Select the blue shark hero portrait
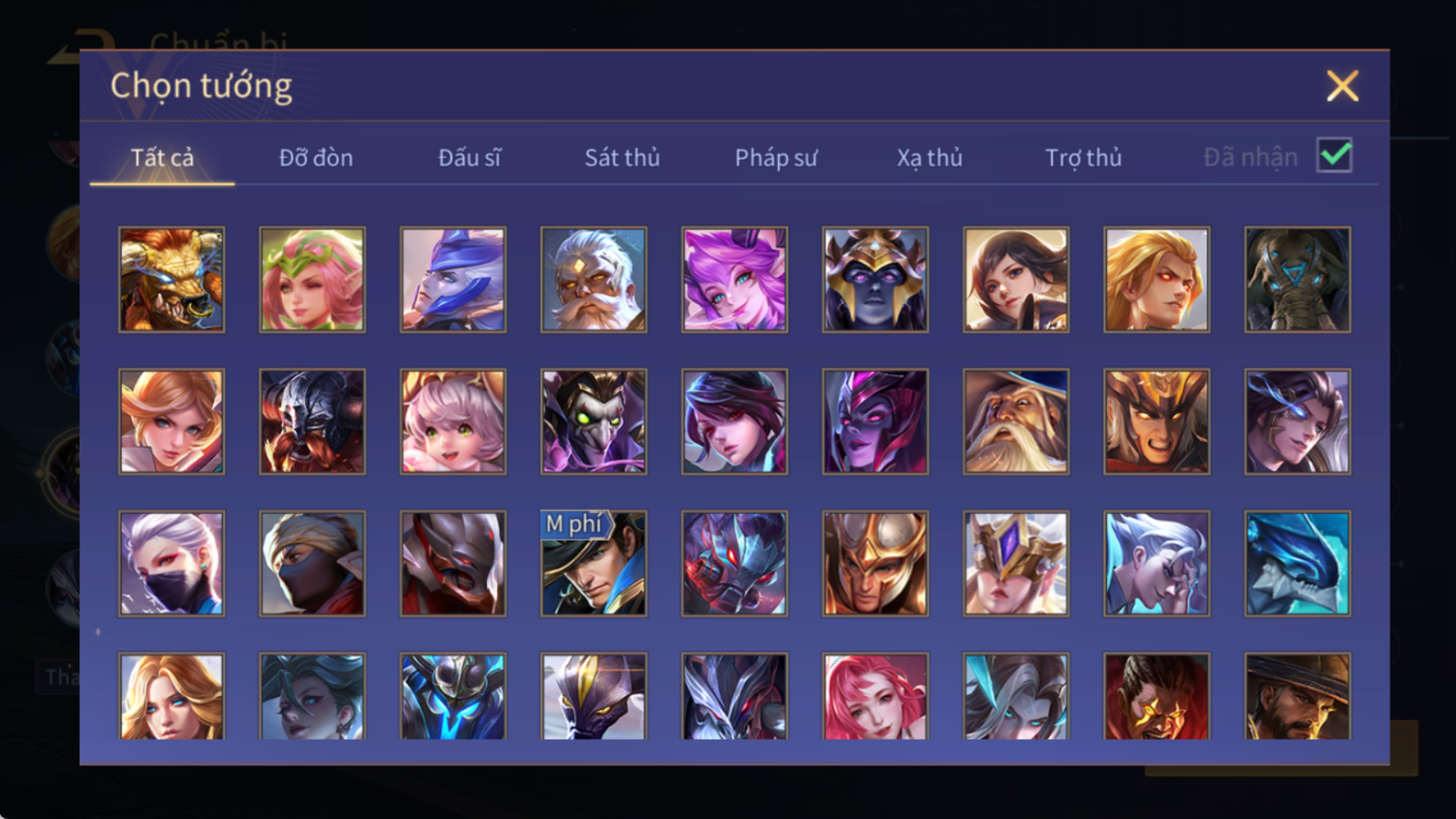Image resolution: width=1456 pixels, height=819 pixels. click(1298, 563)
